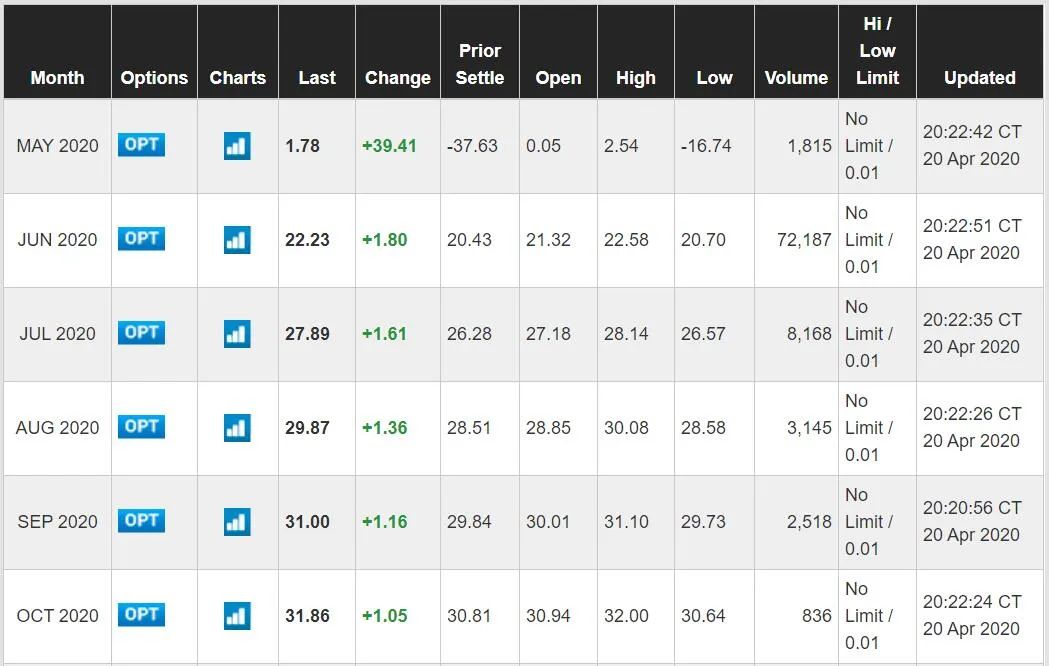
Task: Click the OPT button for JUN 2020
Action: pyautogui.click(x=141, y=239)
